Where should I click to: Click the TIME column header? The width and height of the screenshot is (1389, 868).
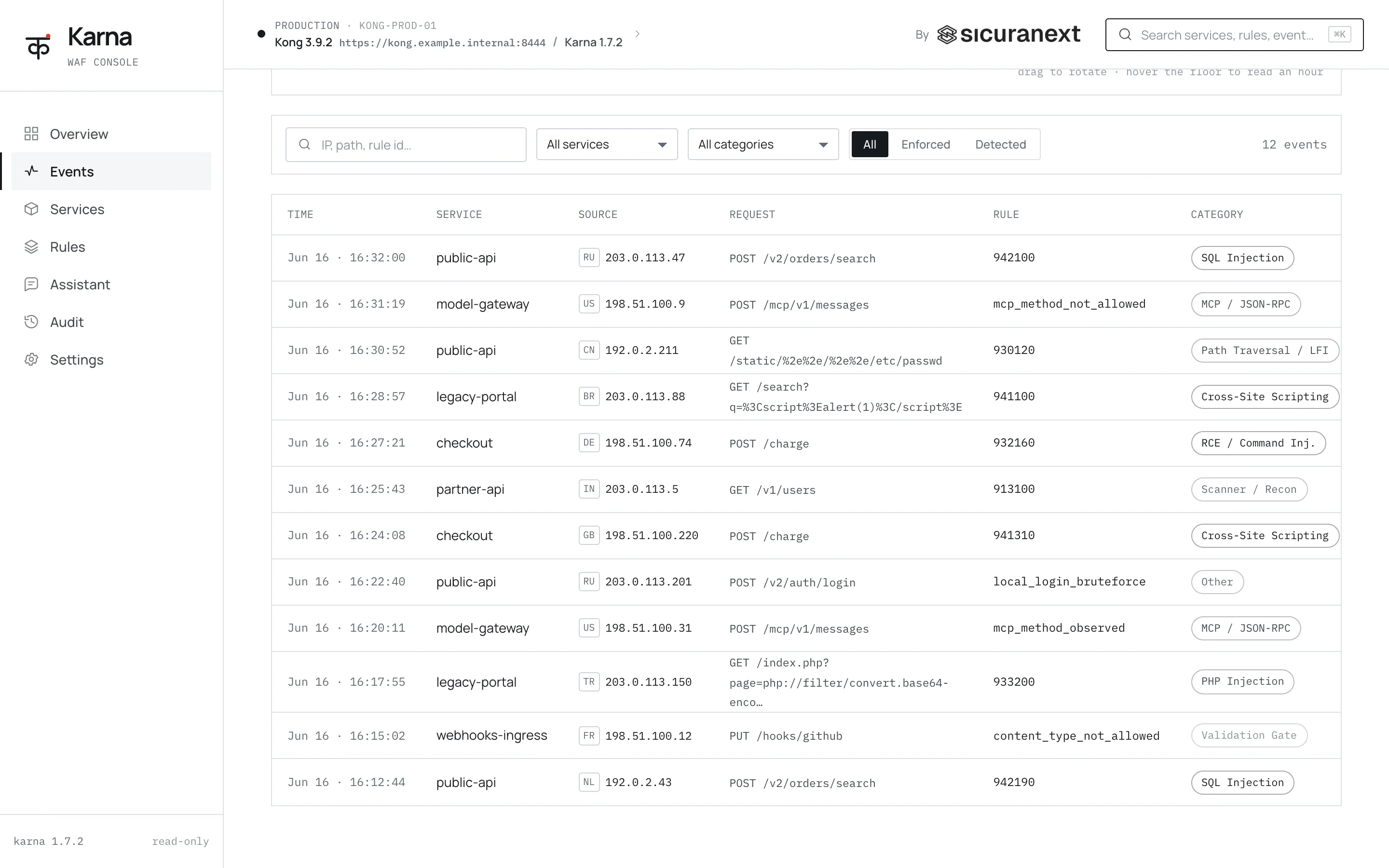[300, 214]
